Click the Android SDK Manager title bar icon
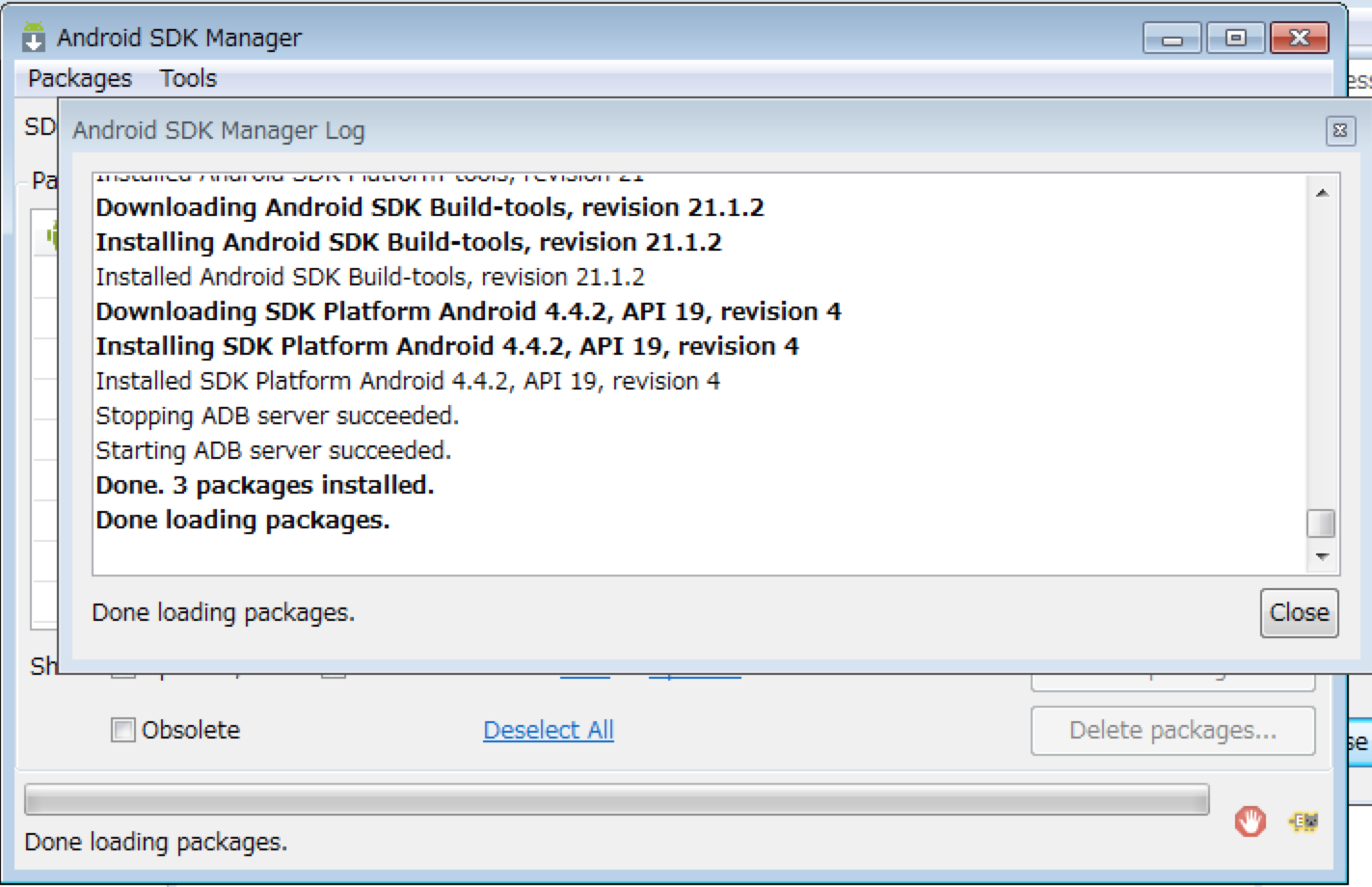This screenshot has height=887, width=1372. [34, 37]
